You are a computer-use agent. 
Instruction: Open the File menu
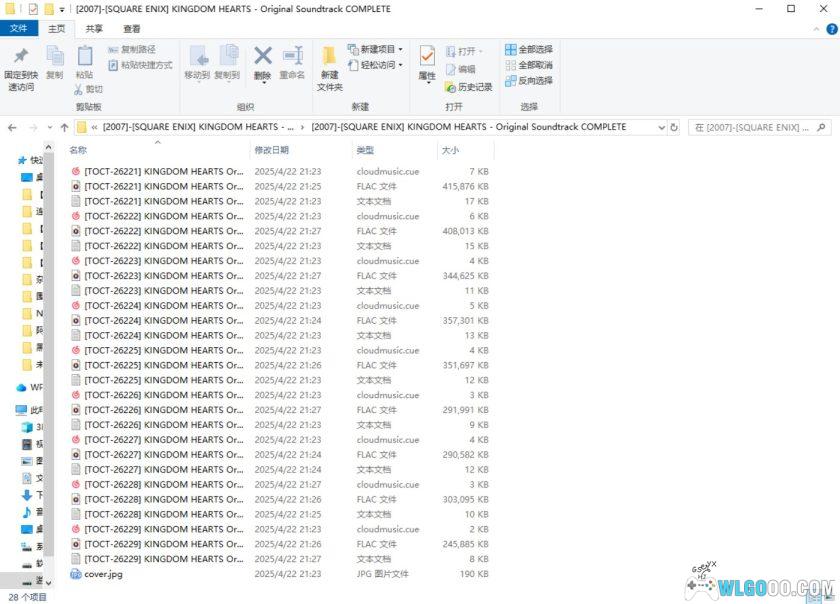pyautogui.click(x=19, y=29)
